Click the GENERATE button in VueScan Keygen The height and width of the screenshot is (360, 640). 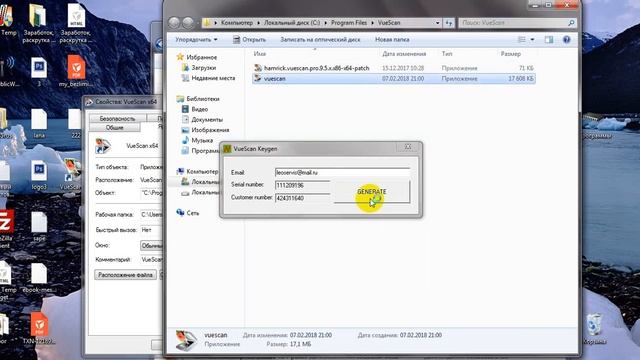tap(371, 191)
